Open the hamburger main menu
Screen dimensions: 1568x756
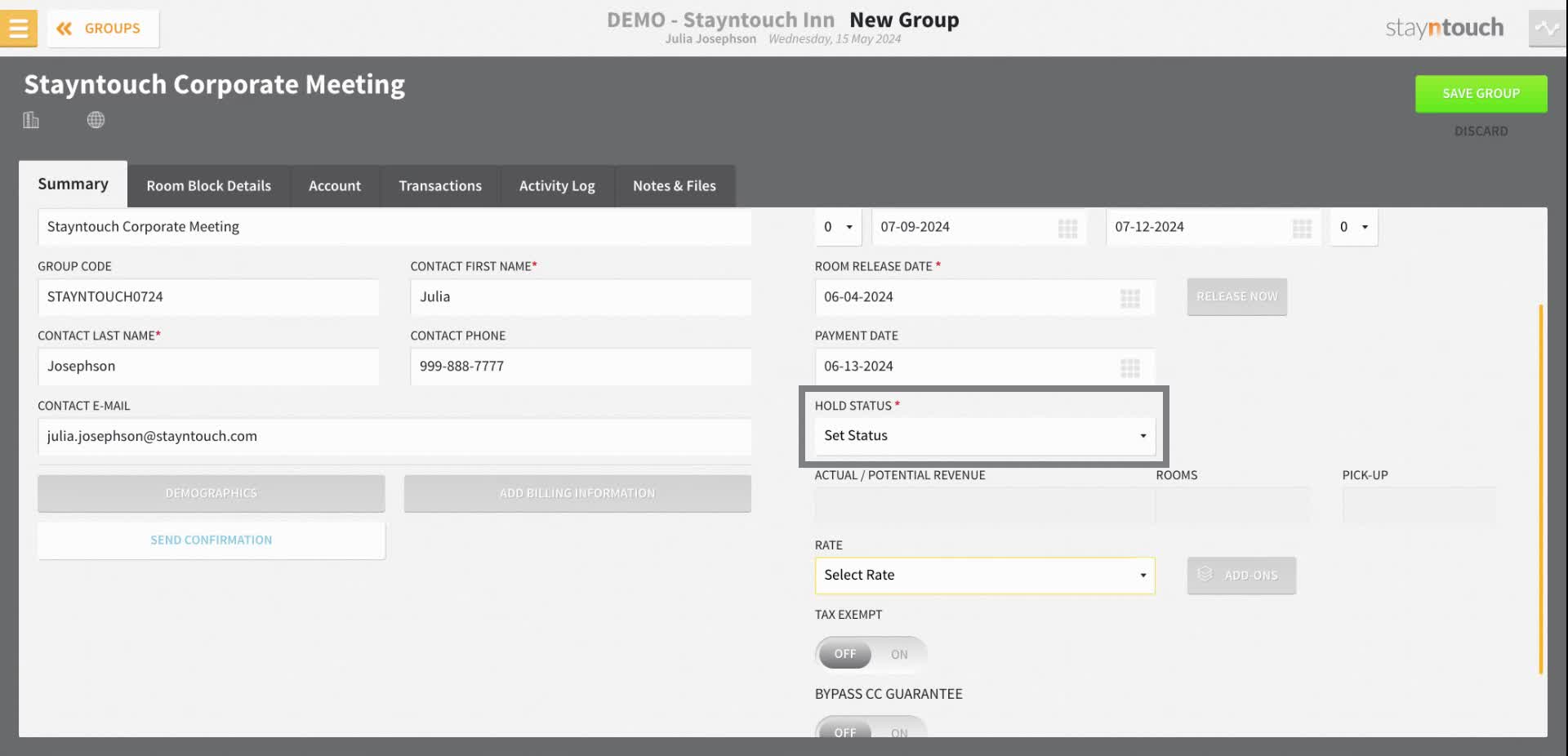18,28
